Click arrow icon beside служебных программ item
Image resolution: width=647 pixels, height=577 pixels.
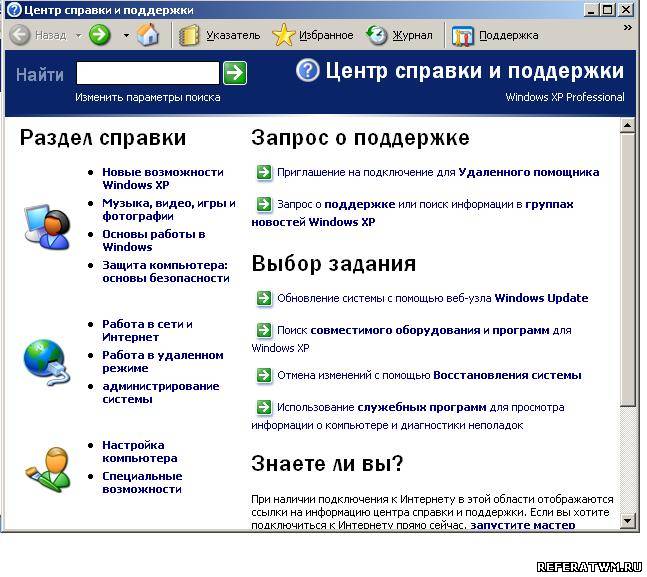pyautogui.click(x=264, y=407)
